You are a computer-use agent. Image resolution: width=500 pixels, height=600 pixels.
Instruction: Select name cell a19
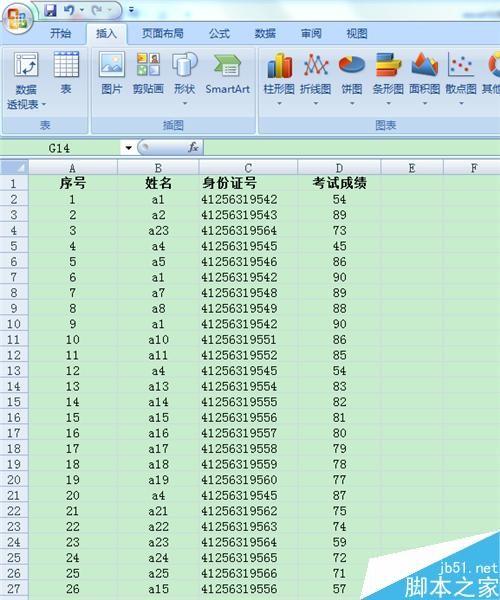click(x=158, y=480)
